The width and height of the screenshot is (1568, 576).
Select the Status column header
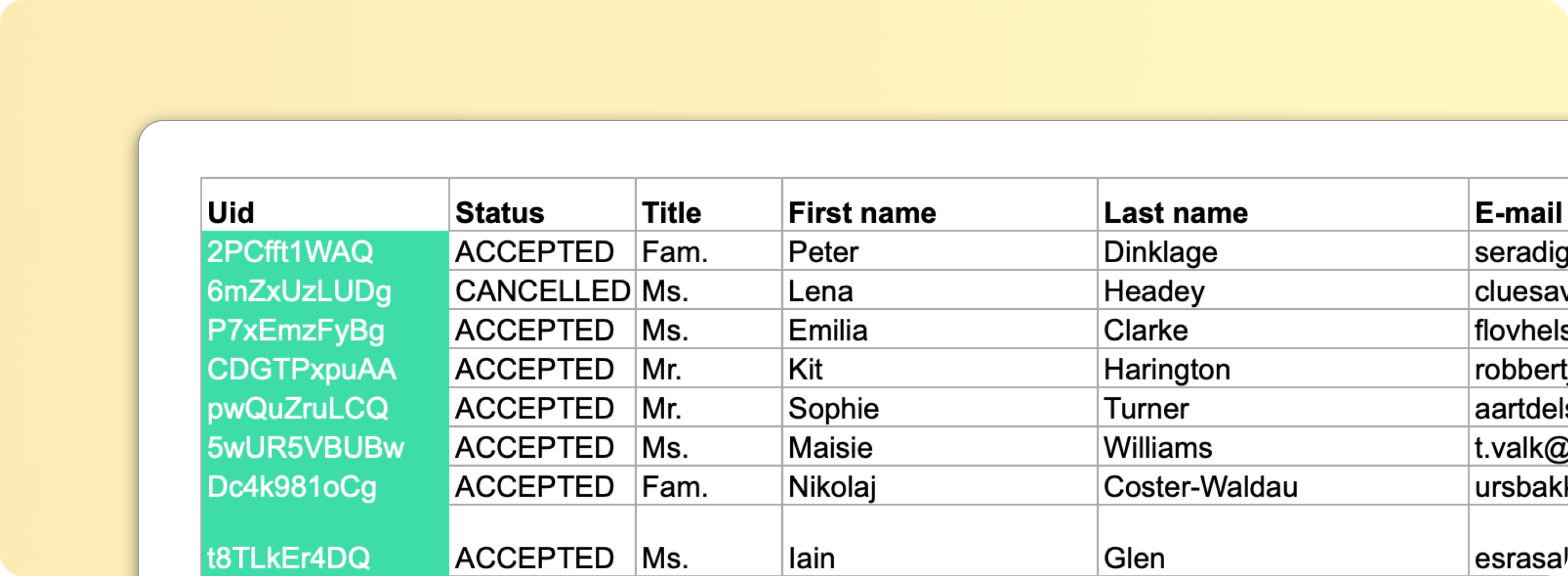542,205
